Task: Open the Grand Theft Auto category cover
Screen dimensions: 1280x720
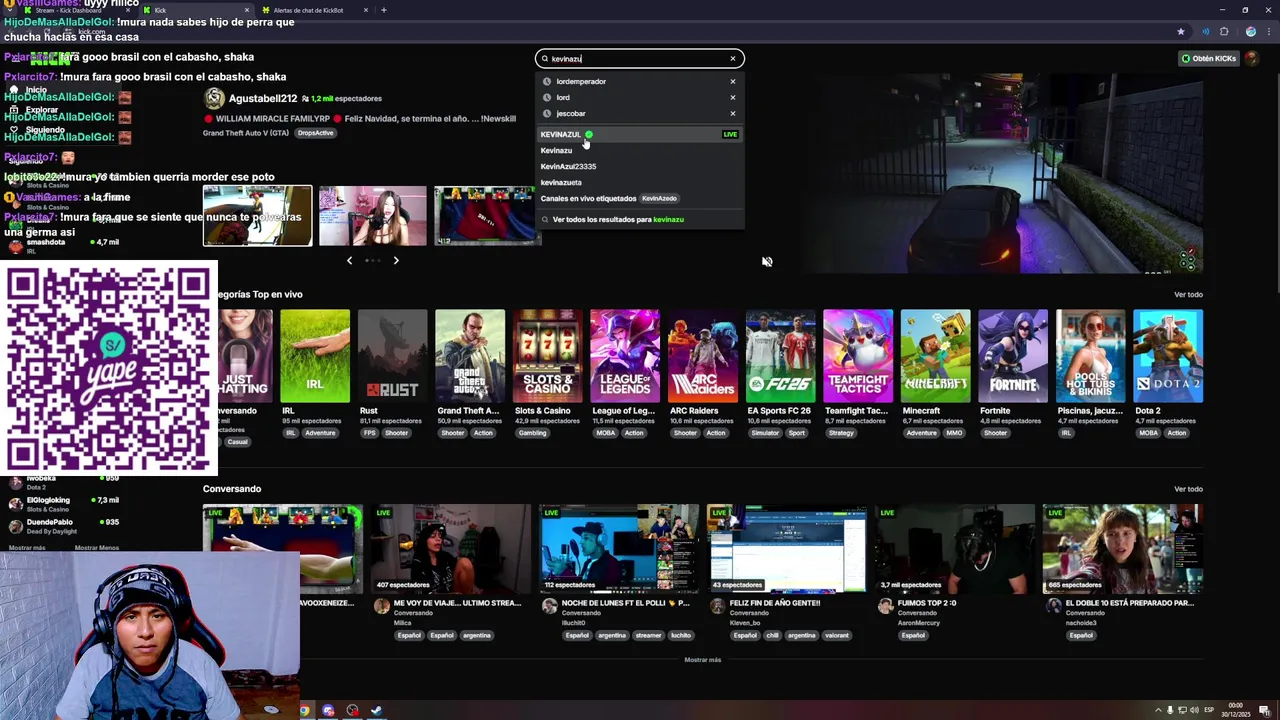Action: 470,356
